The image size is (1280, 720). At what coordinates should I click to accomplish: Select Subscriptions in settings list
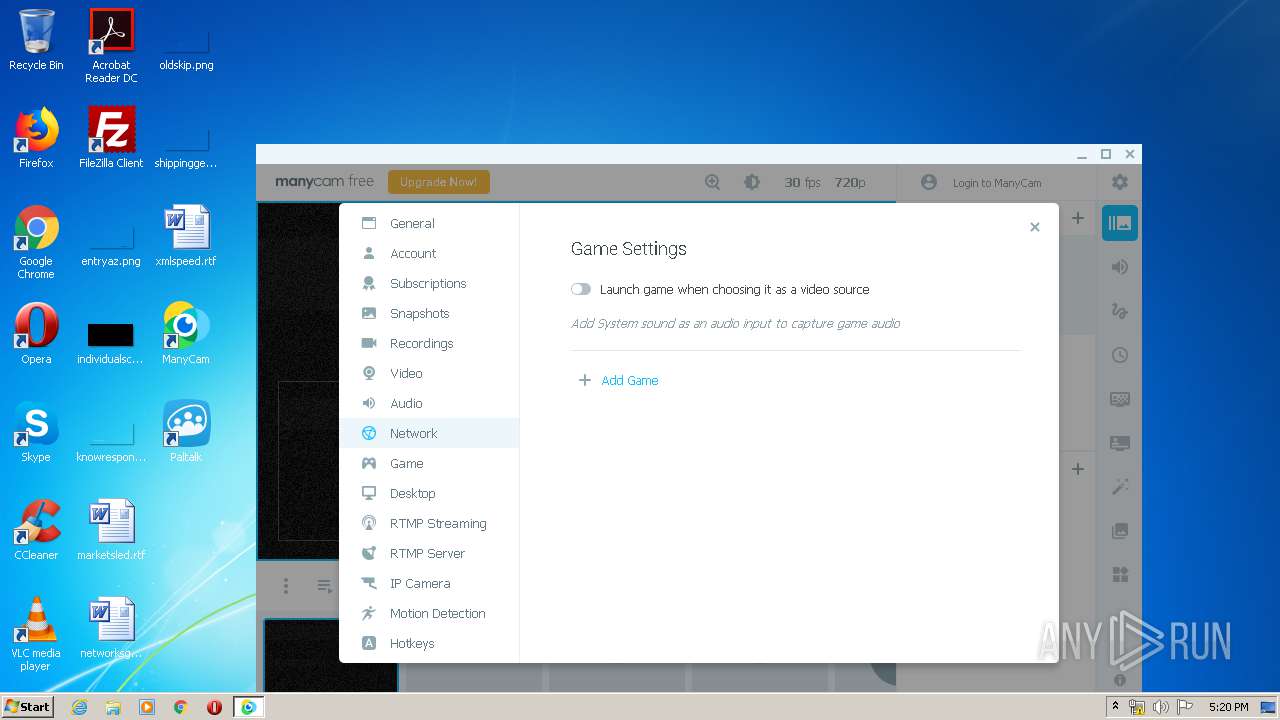click(x=429, y=283)
